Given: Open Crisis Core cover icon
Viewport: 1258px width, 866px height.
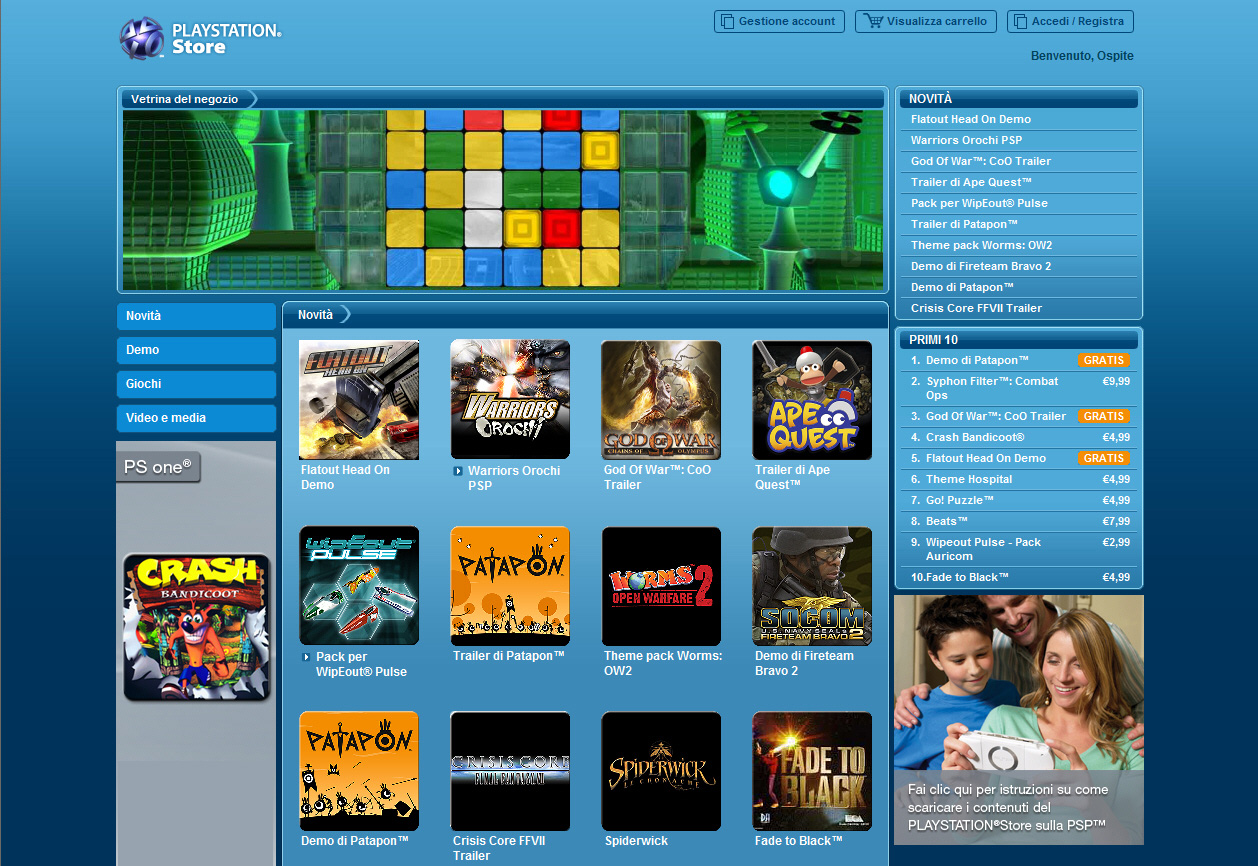Looking at the screenshot, I should (510, 771).
